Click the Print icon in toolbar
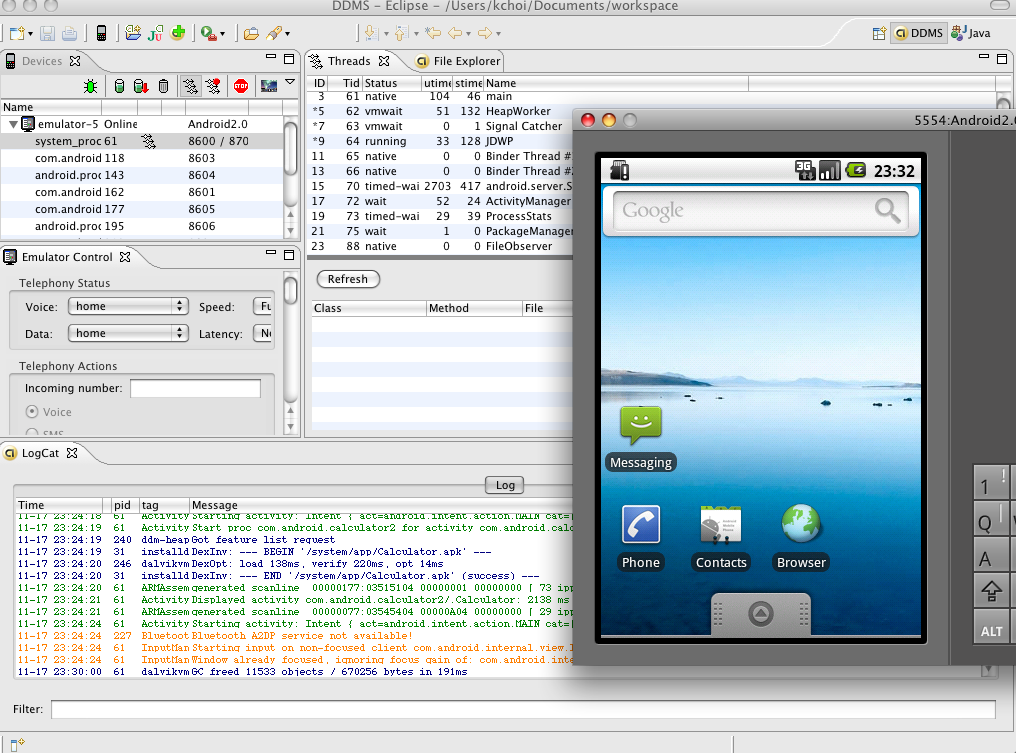 coord(69,33)
